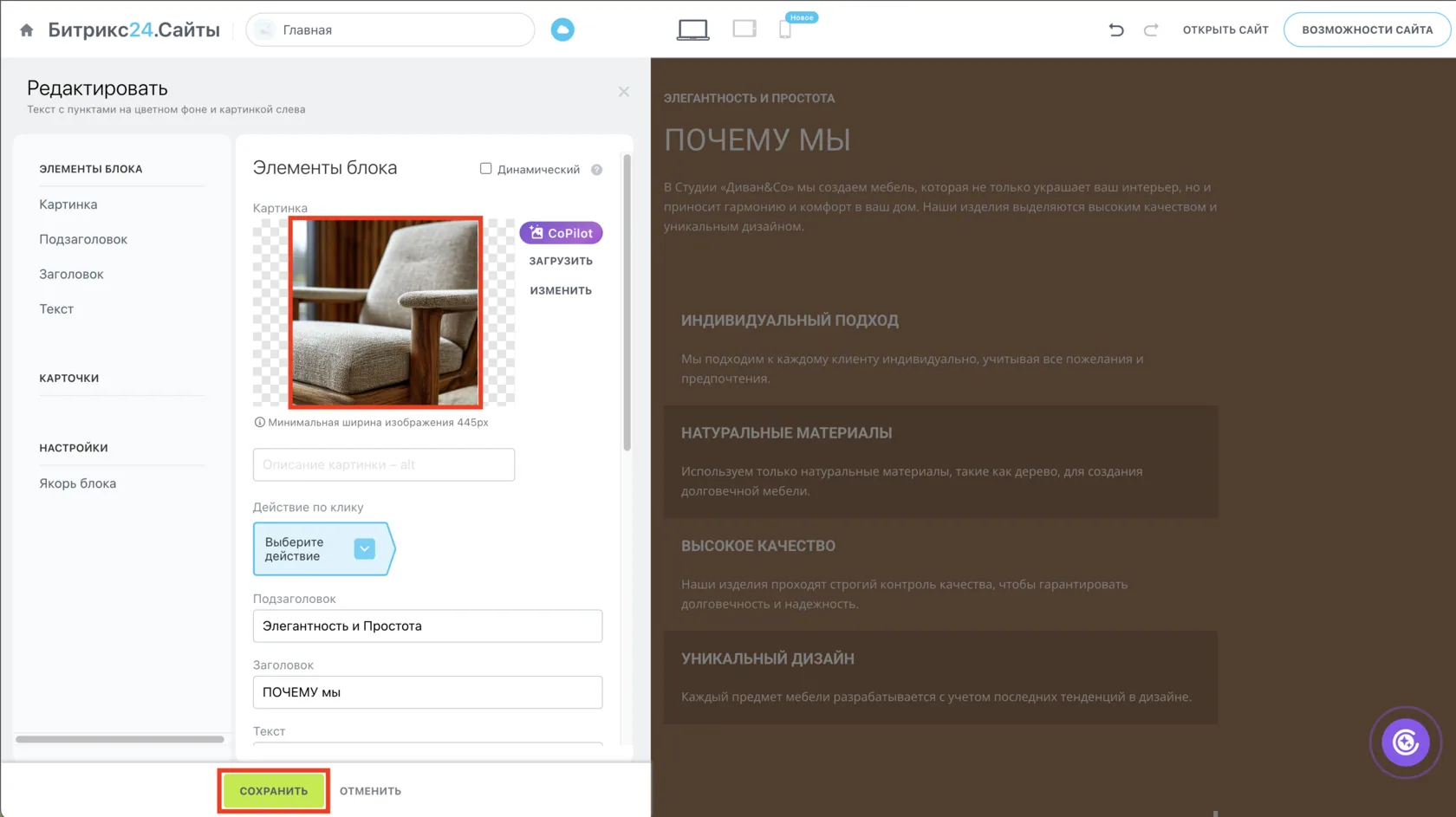The width and height of the screenshot is (1456, 817).
Task: Click the armchair image thumbnail
Action: point(386,313)
